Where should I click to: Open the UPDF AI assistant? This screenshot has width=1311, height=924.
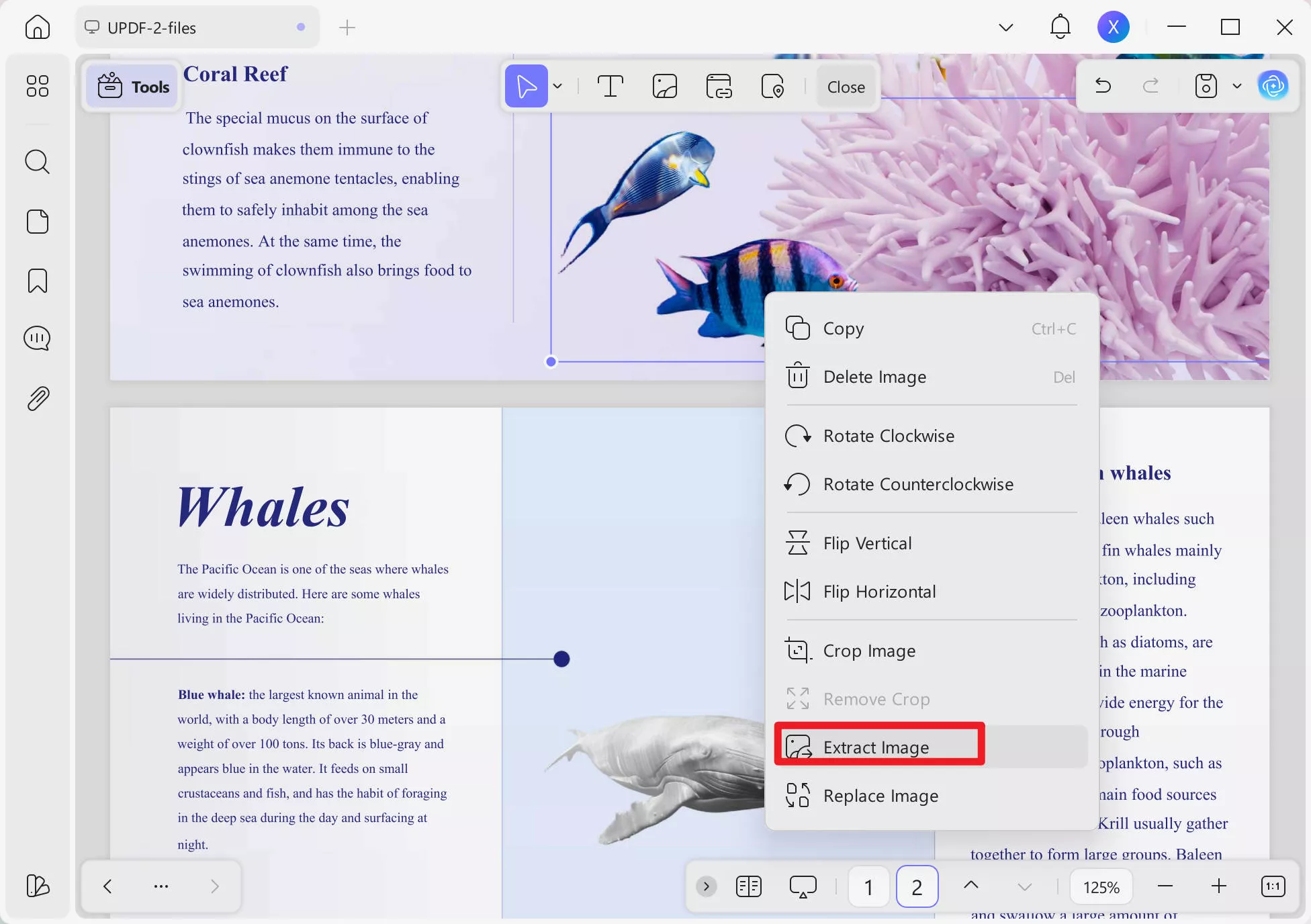[x=1274, y=85]
